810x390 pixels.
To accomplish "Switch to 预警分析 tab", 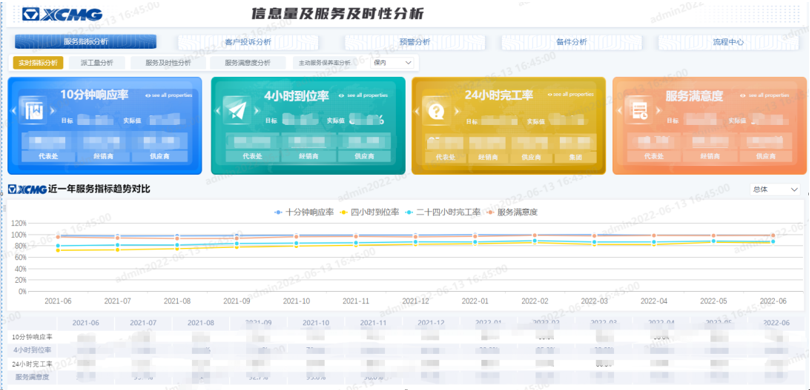I will (x=415, y=42).
